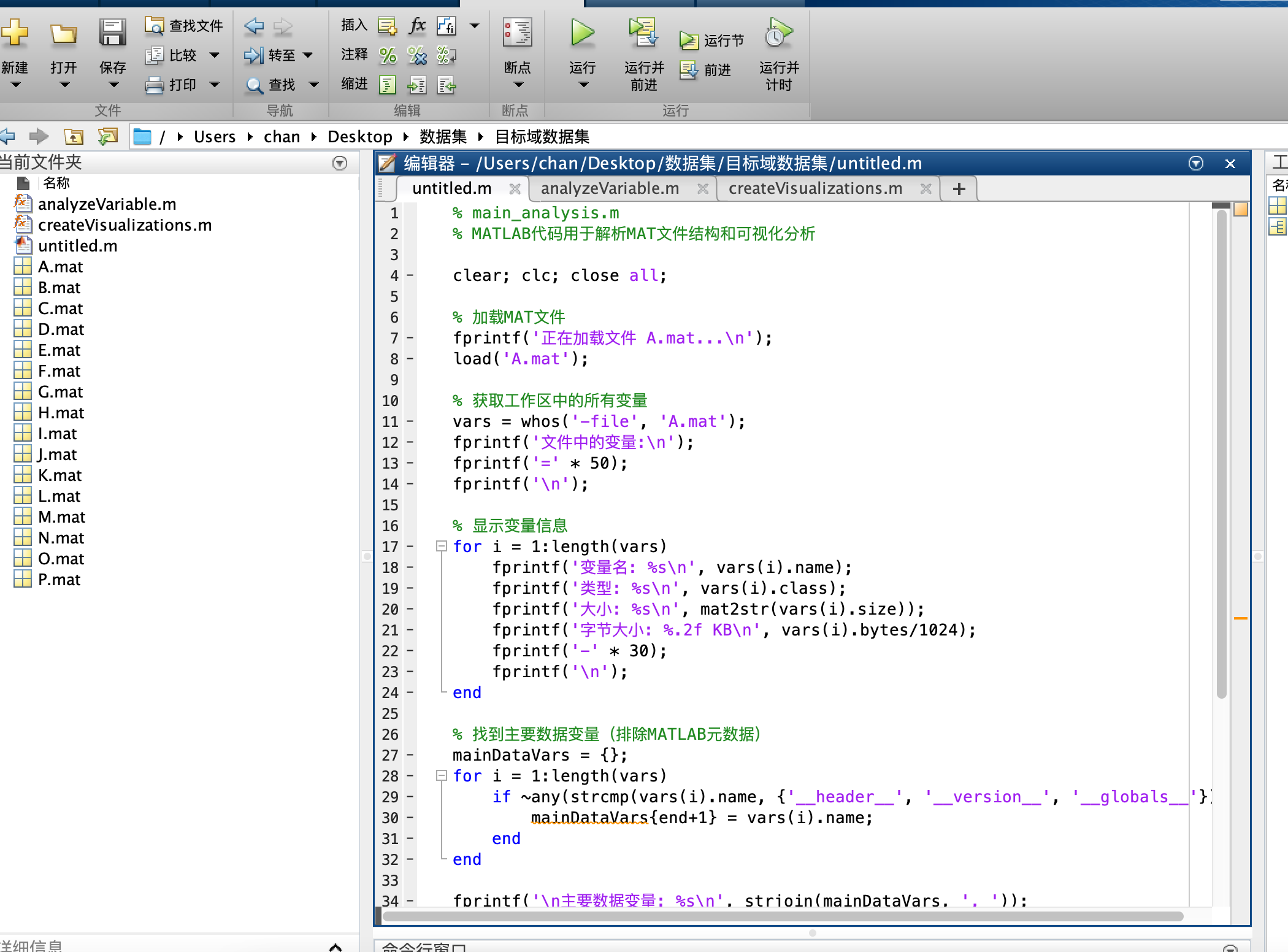
Task: Open the Go To (转至) dropdown arrow
Action: tap(308, 55)
